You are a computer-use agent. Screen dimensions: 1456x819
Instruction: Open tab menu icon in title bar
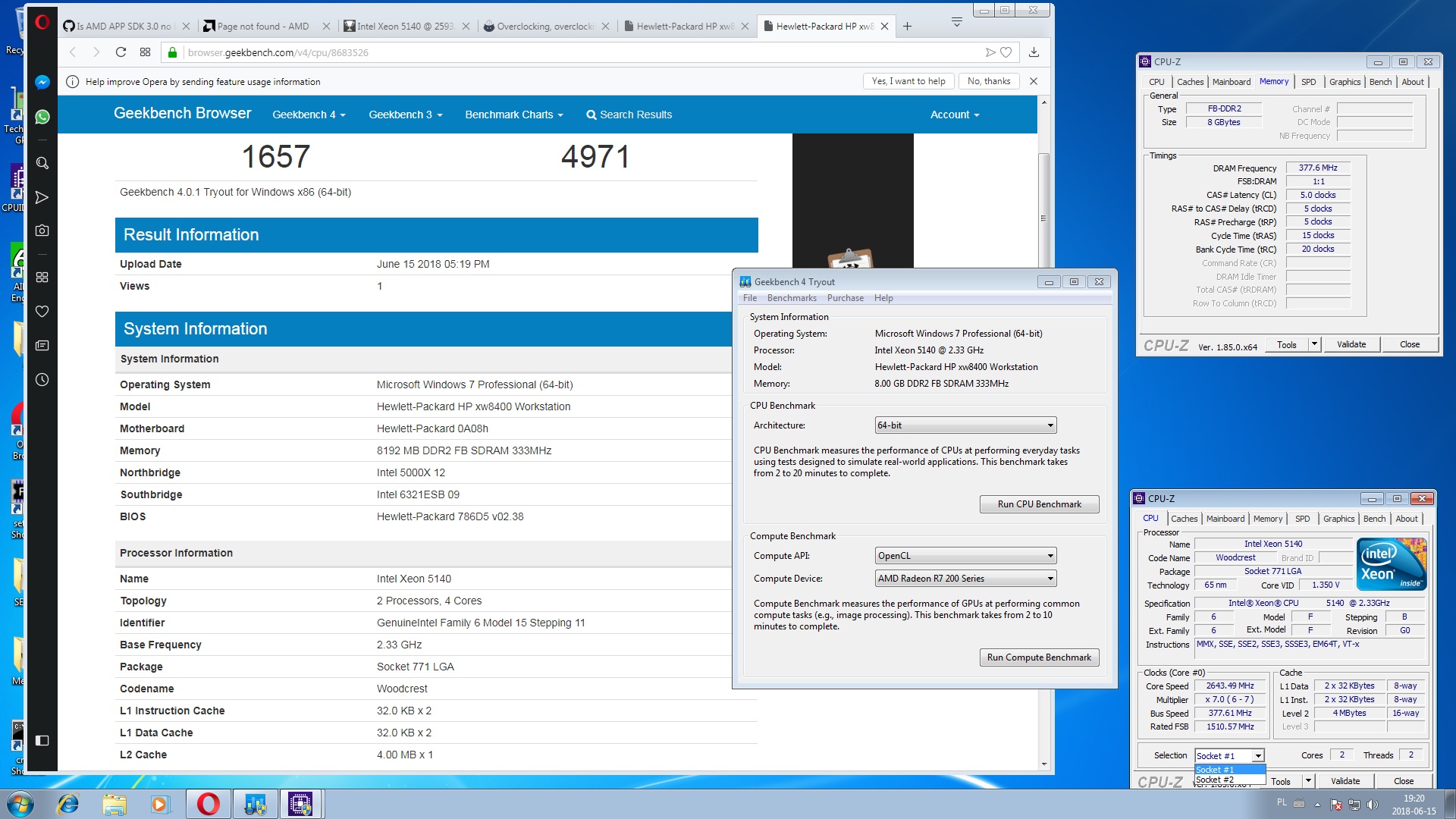click(x=957, y=22)
